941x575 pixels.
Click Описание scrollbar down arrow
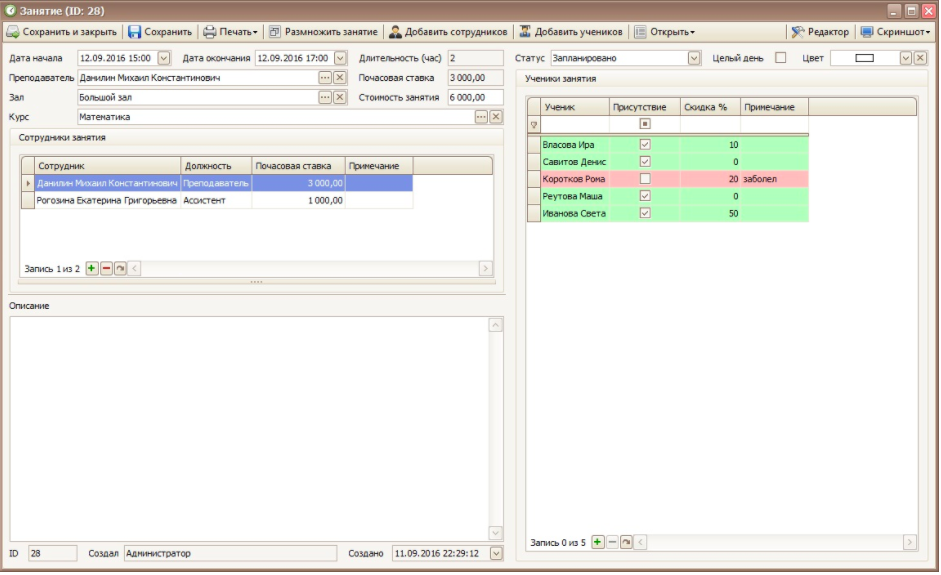[x=496, y=533]
